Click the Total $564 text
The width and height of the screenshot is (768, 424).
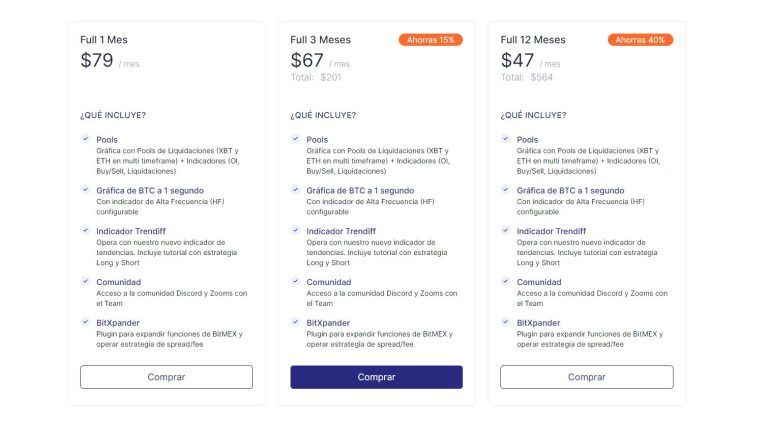tap(527, 77)
